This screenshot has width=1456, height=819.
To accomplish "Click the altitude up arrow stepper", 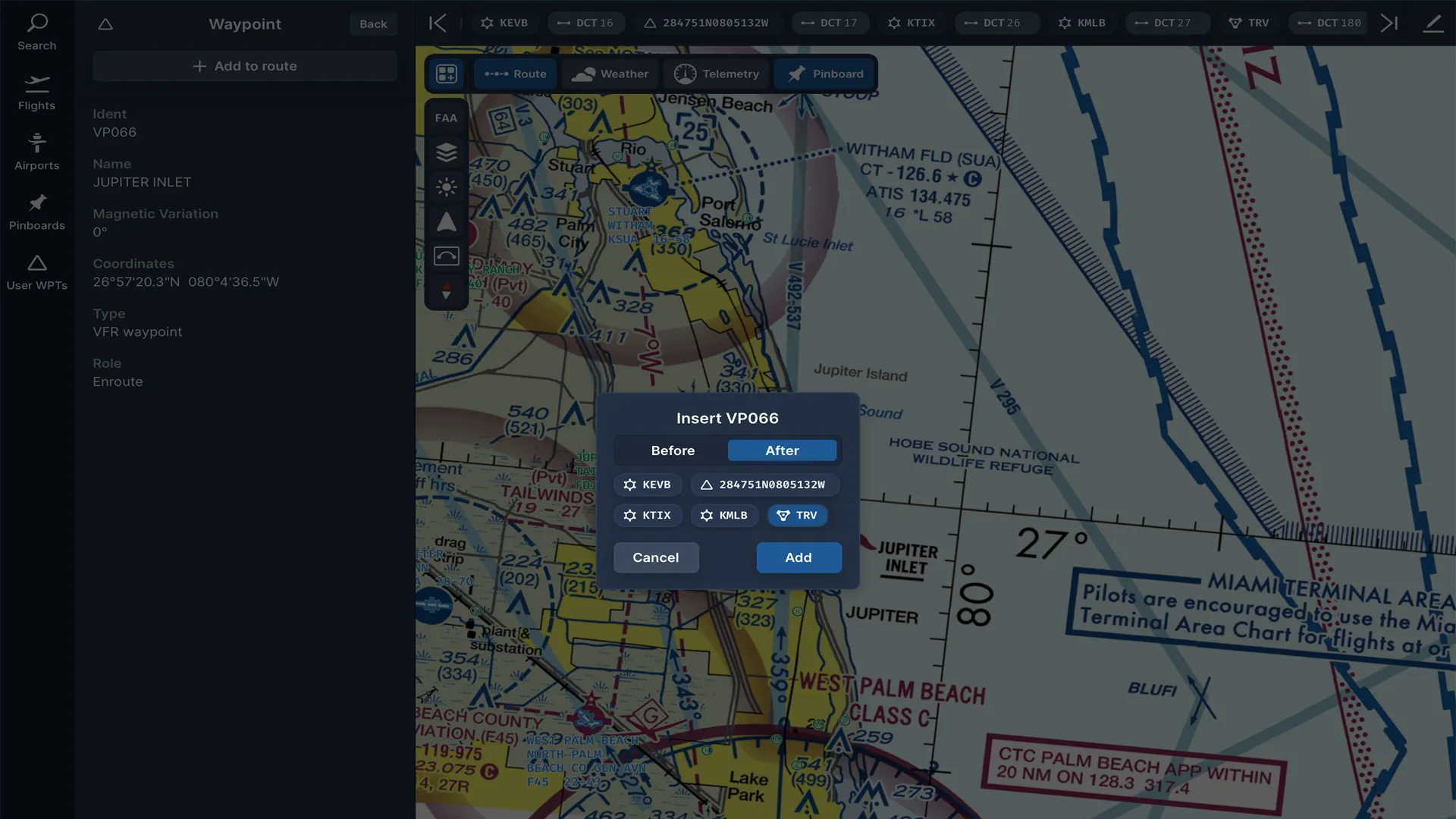I will (x=447, y=284).
